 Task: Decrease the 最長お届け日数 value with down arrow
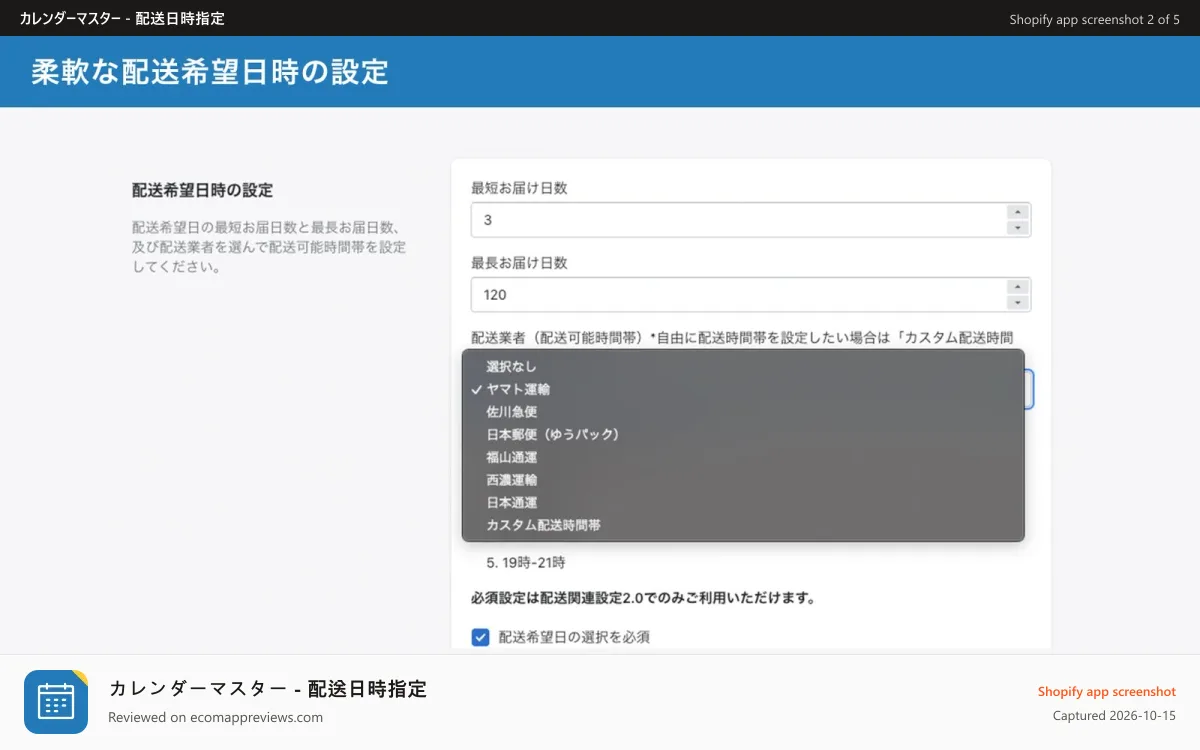[x=1018, y=303]
